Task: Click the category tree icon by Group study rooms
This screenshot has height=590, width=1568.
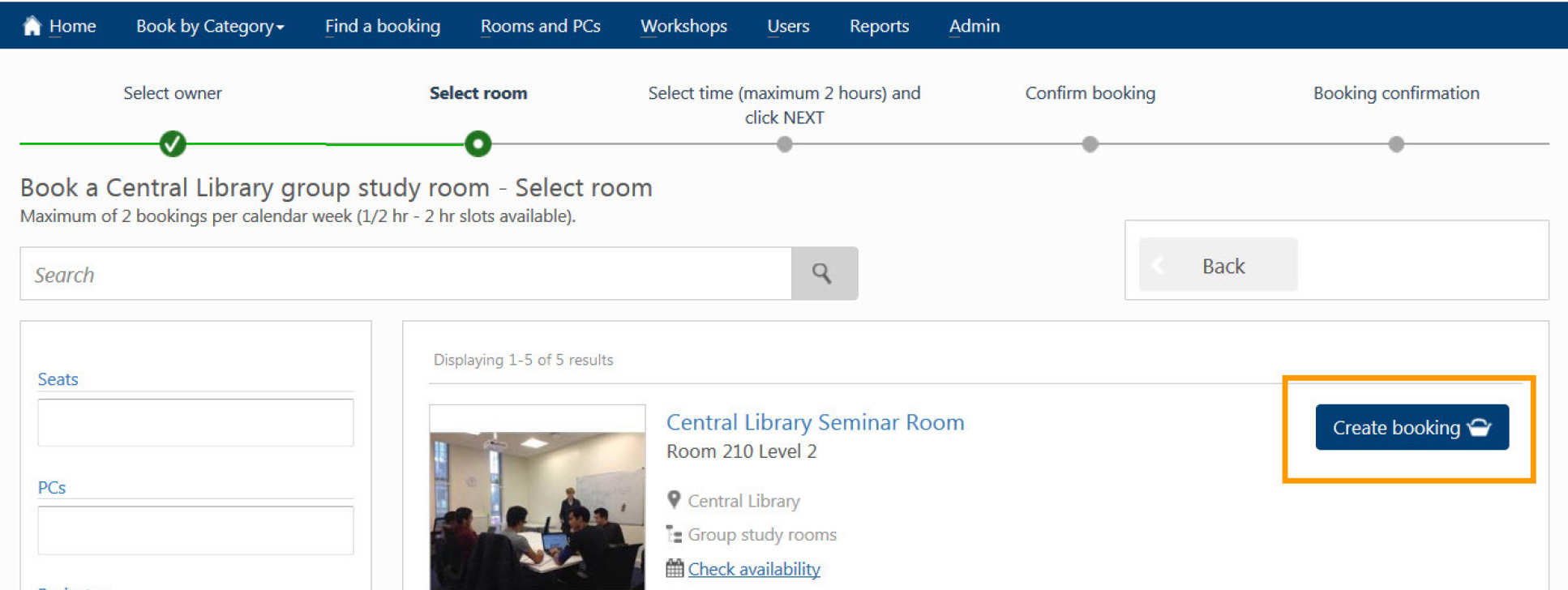Action: coord(674,534)
